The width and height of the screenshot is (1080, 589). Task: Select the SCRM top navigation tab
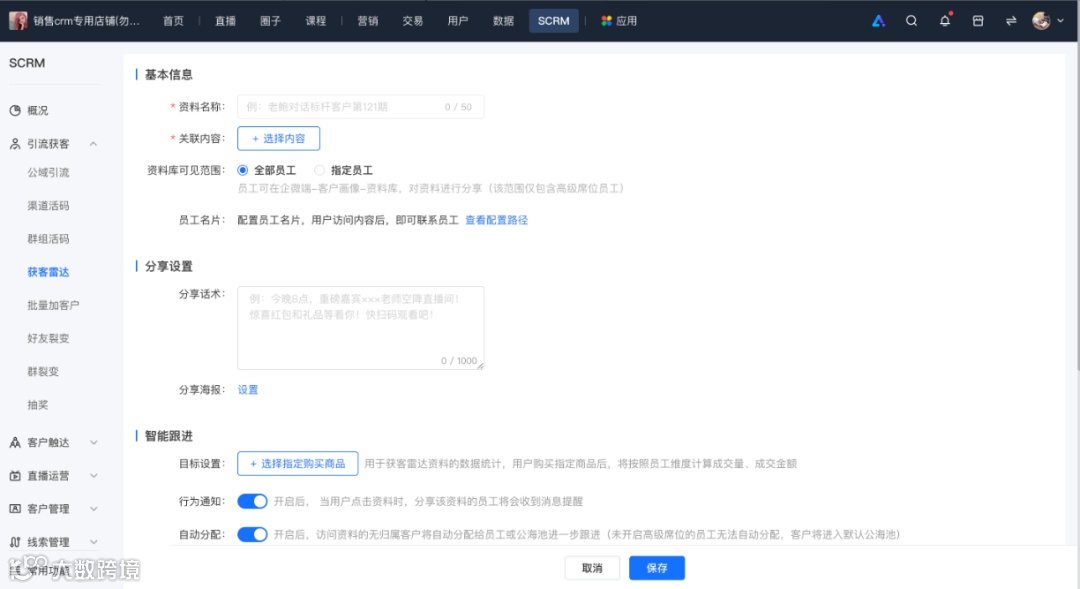click(554, 21)
